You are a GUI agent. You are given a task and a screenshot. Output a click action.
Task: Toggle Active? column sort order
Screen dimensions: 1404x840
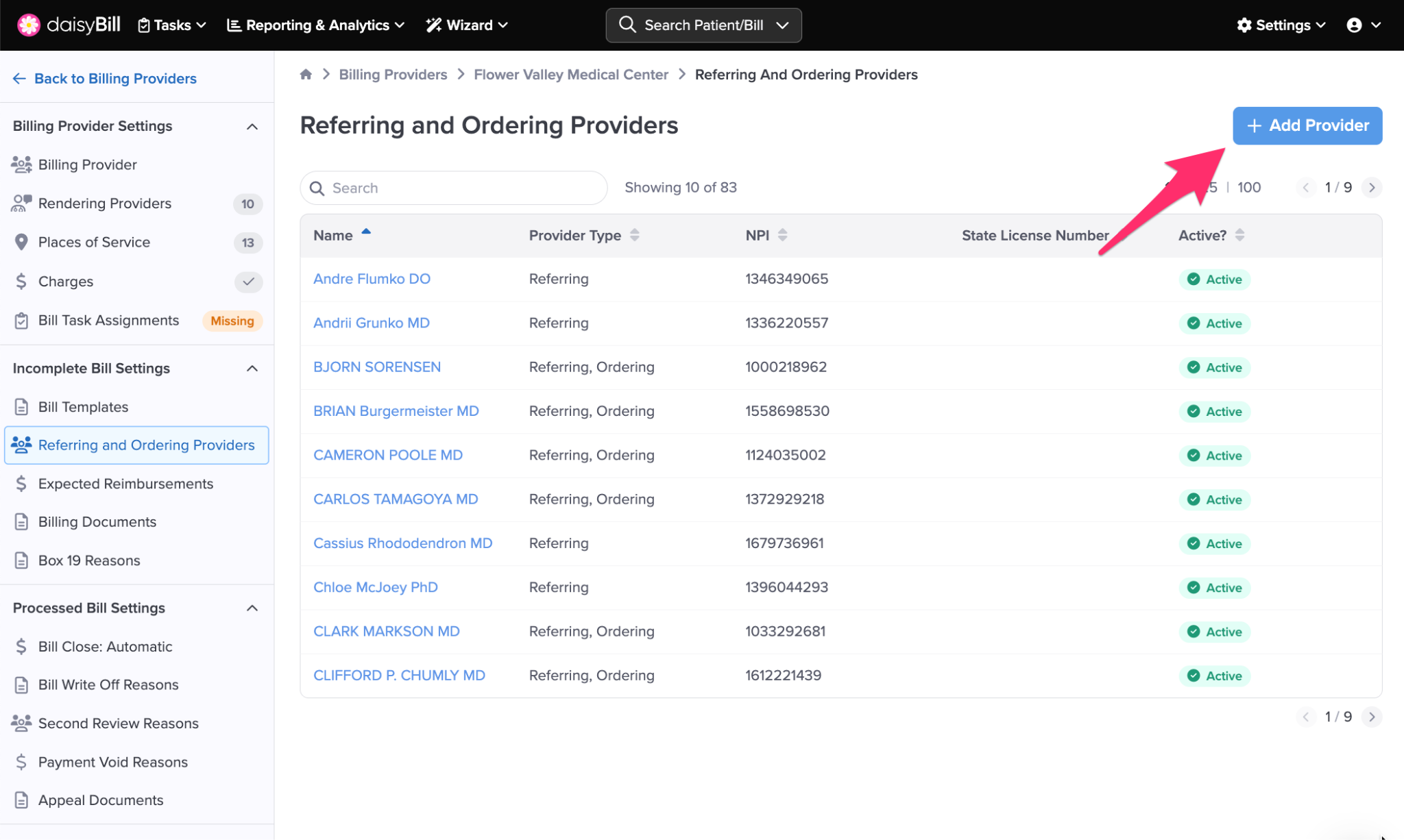pos(1239,235)
